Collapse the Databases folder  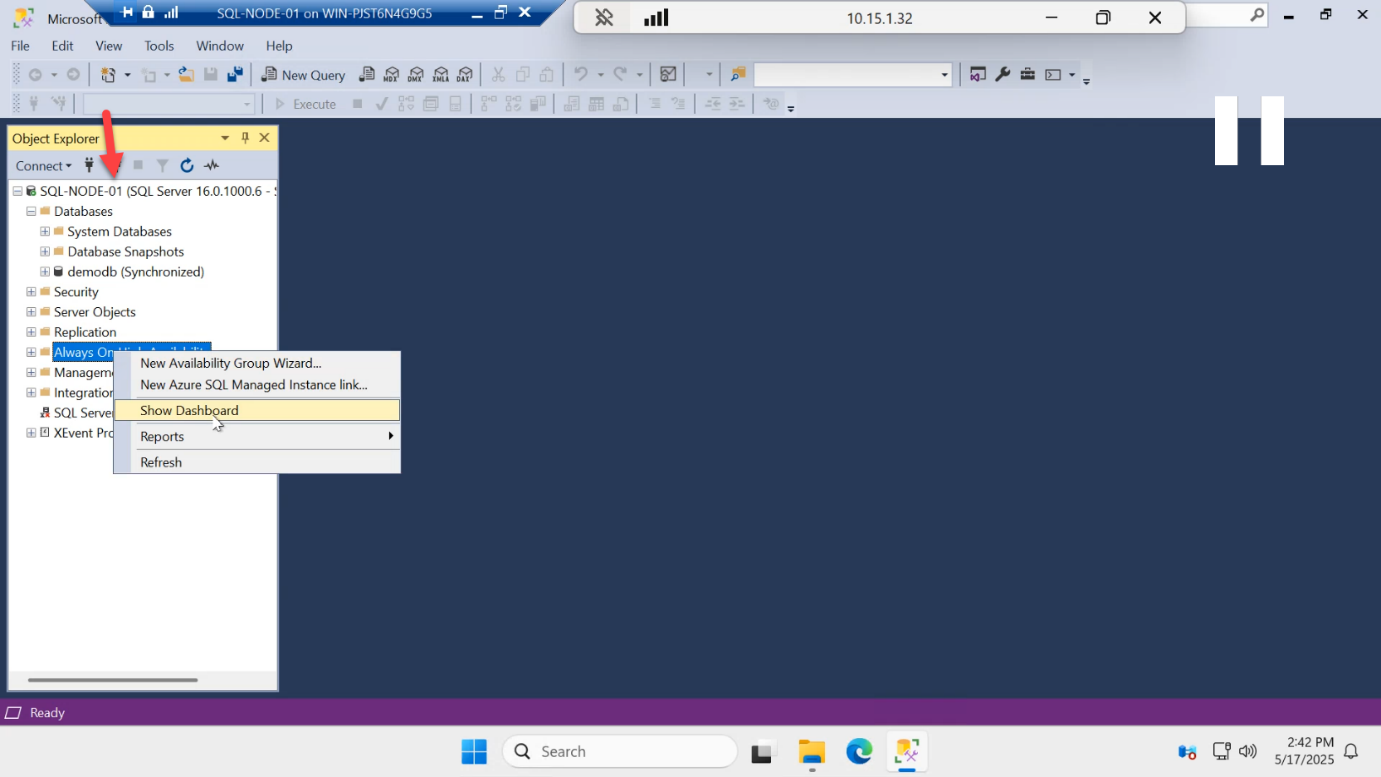pos(31,211)
